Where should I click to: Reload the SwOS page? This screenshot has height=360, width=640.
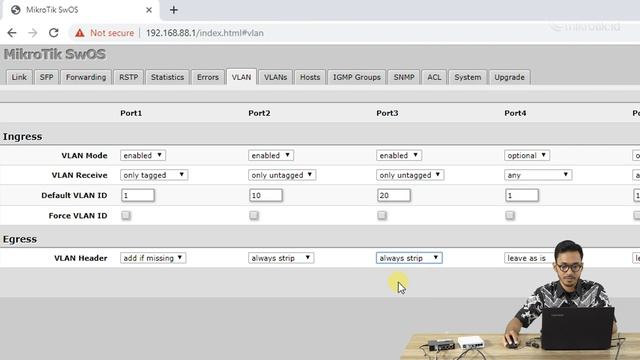tap(53, 33)
